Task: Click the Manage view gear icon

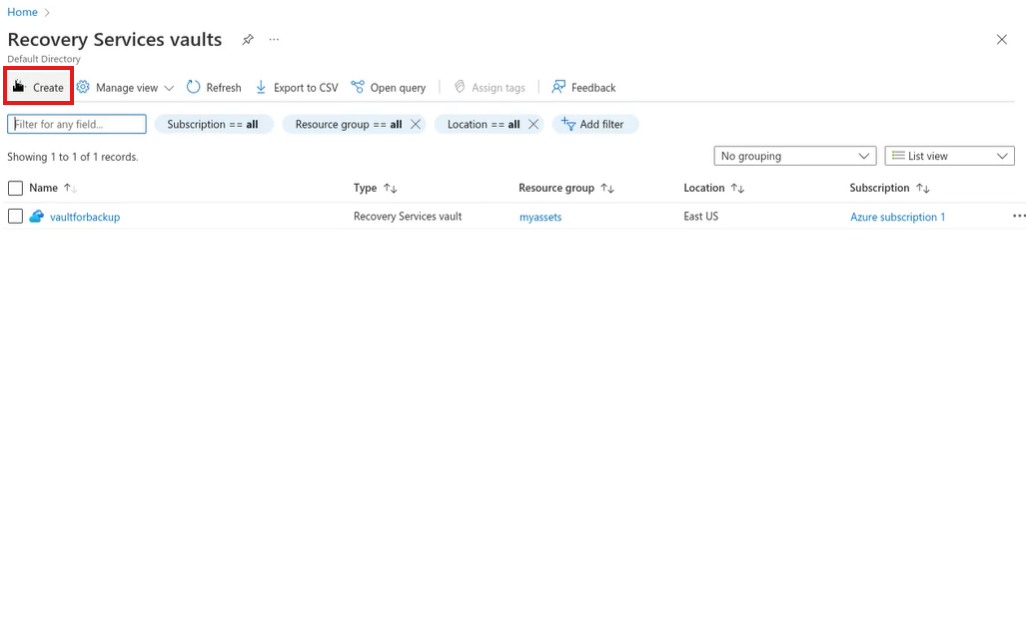Action: (82, 87)
